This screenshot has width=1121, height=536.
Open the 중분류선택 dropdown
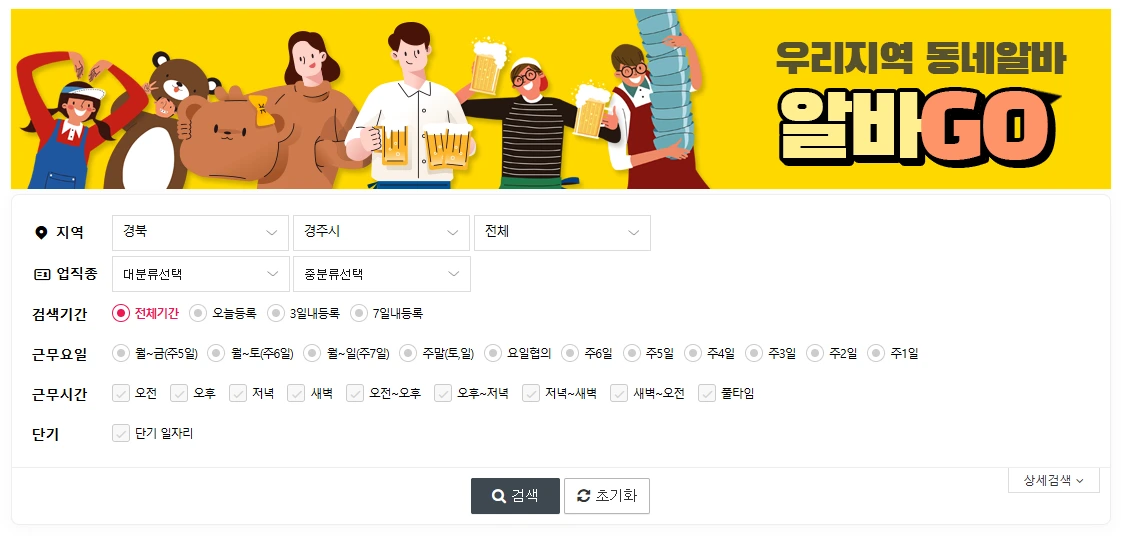382,274
